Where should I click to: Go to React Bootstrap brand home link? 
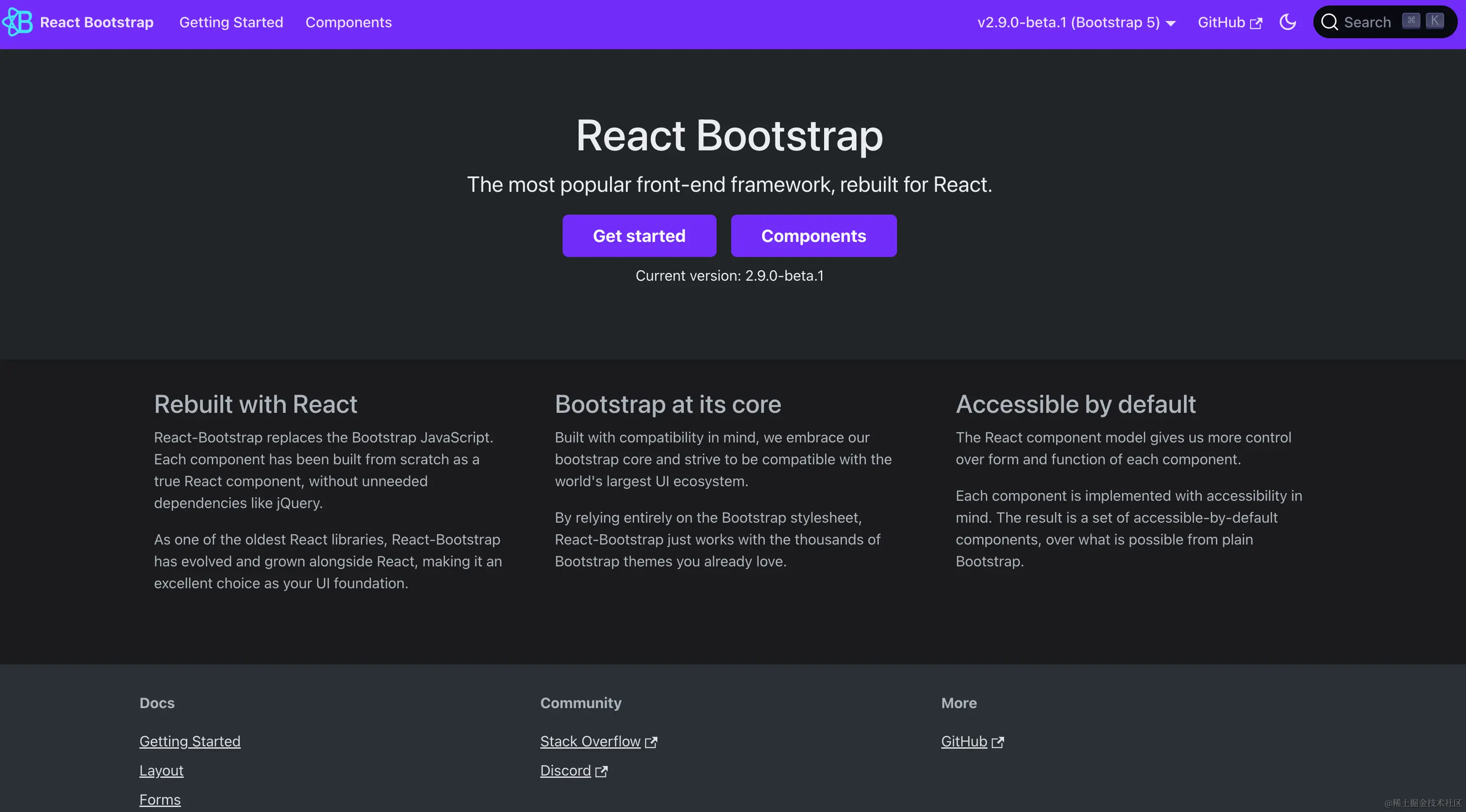coord(78,22)
